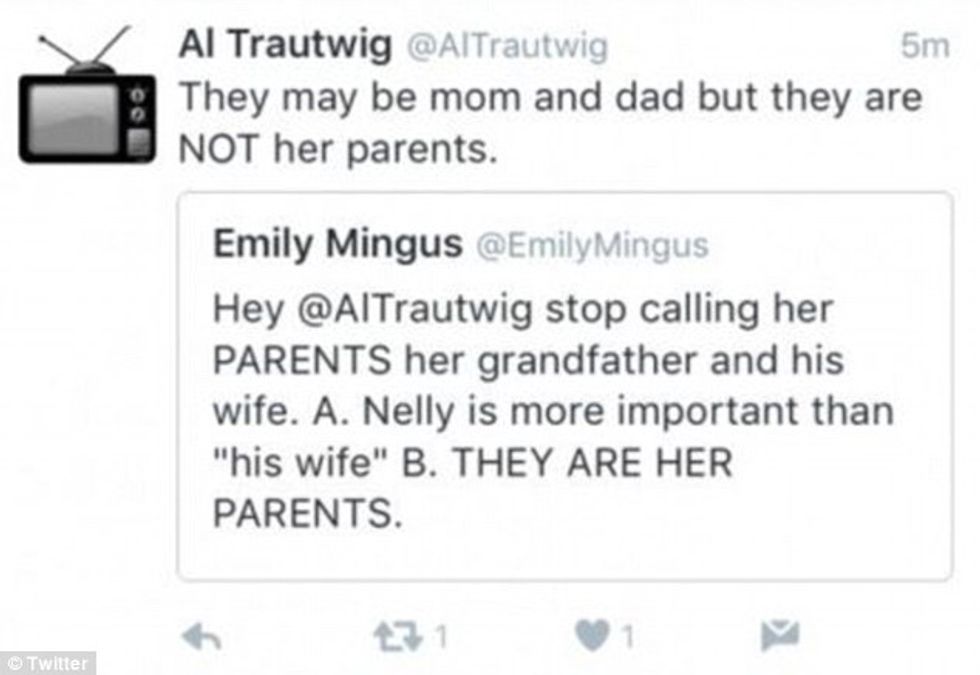The width and height of the screenshot is (980, 675).
Task: Click the "NOT her parents." line of the tweet
Action: pyautogui.click(x=337, y=149)
